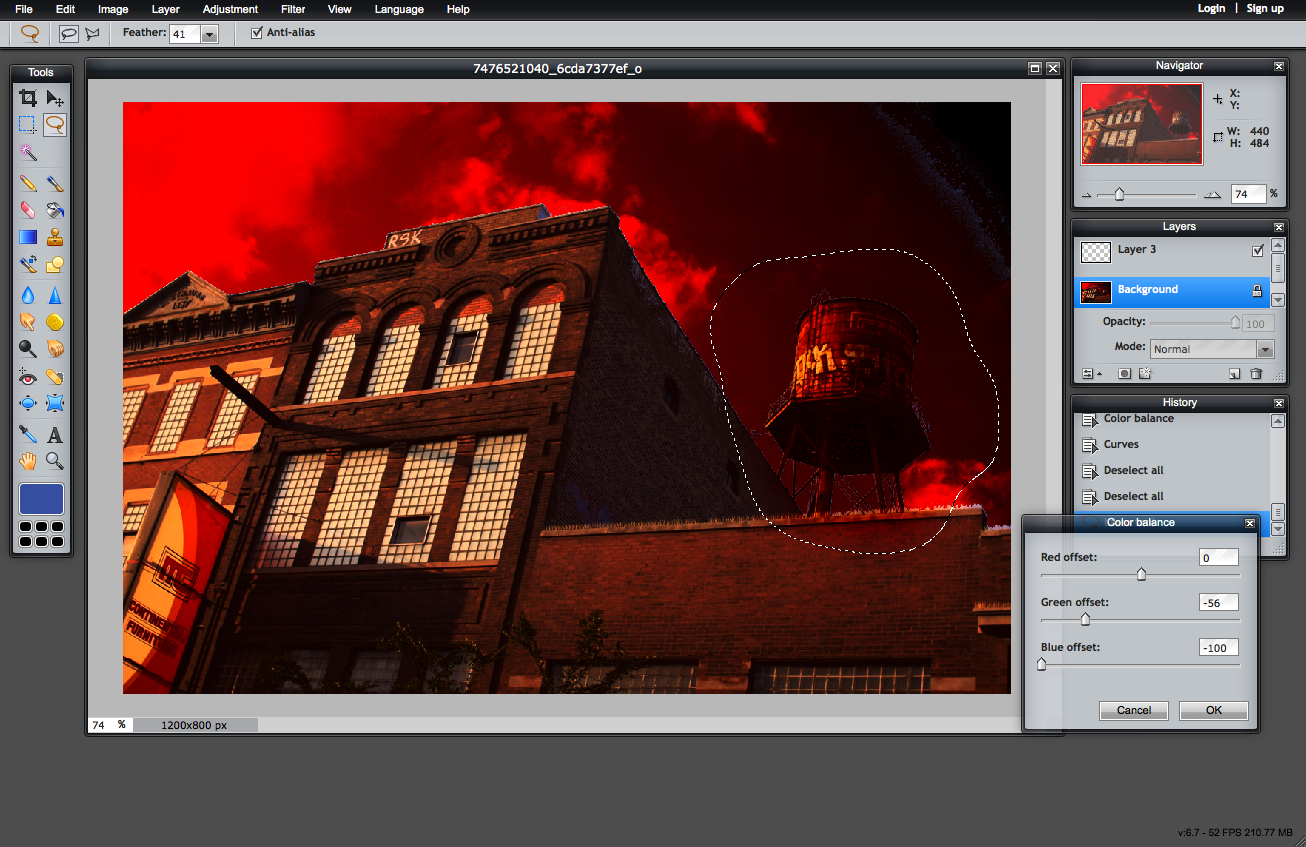The width and height of the screenshot is (1306, 847).
Task: Select the Color Replace tool
Action: [28, 264]
